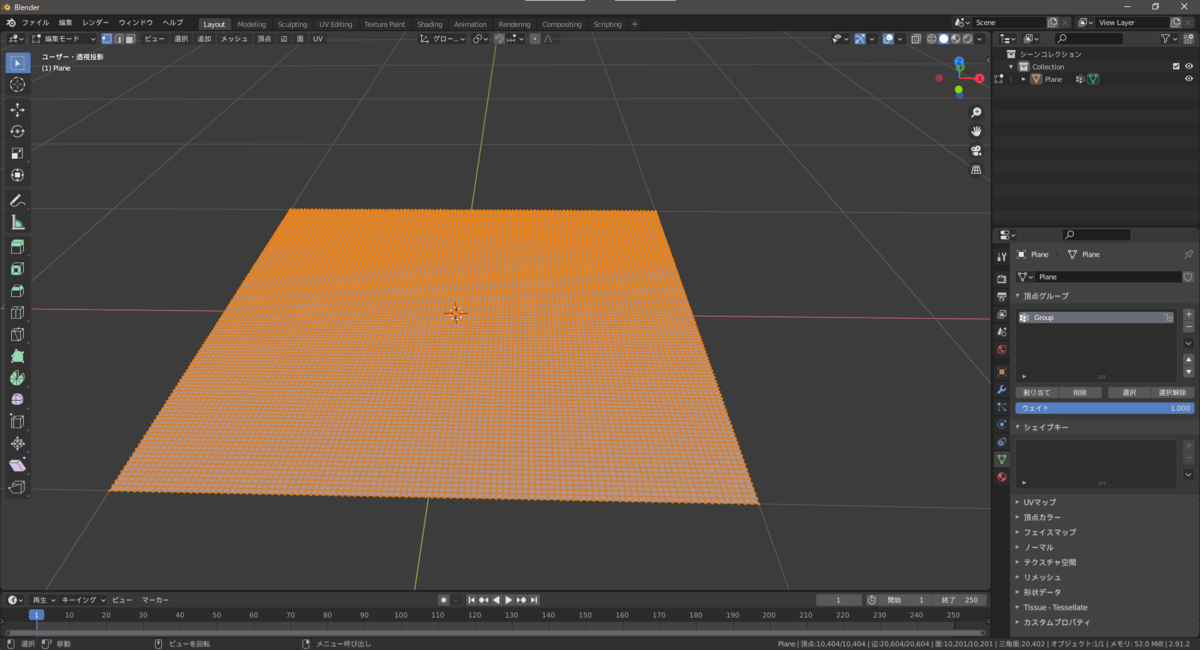Click the end frame 250 field
Viewport: 1200px width, 650px height.
pos(962,600)
